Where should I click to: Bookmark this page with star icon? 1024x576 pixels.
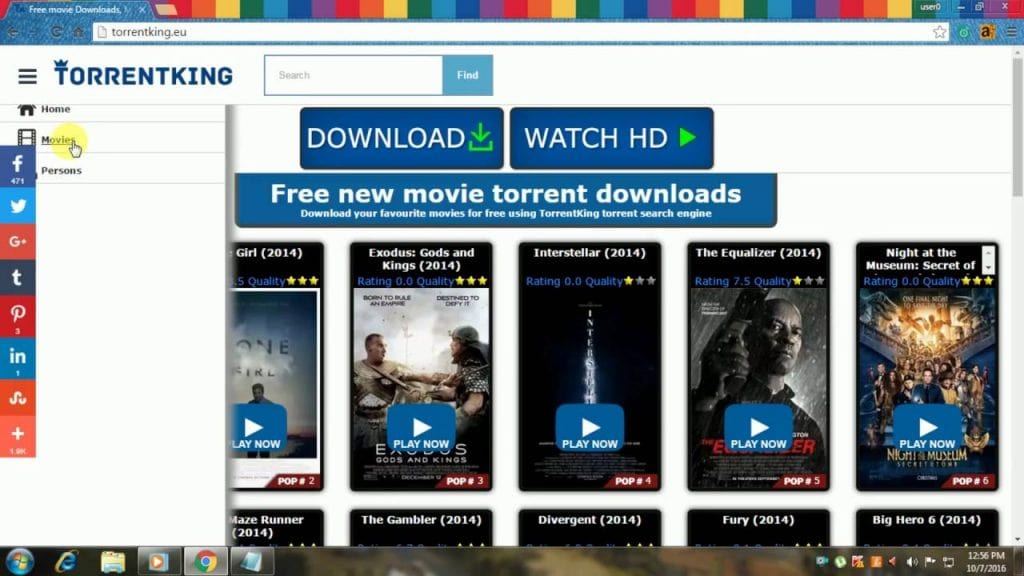point(939,32)
